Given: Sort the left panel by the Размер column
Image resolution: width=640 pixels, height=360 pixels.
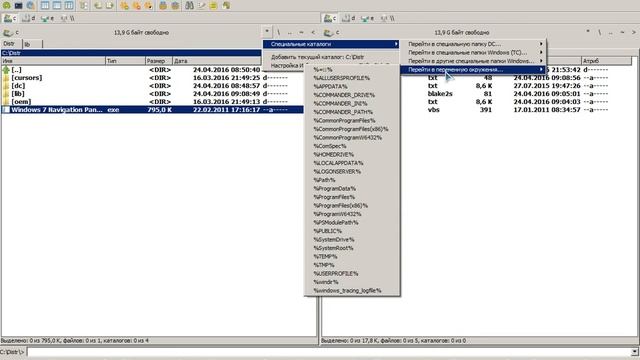Looking at the screenshot, I should 159,61.
